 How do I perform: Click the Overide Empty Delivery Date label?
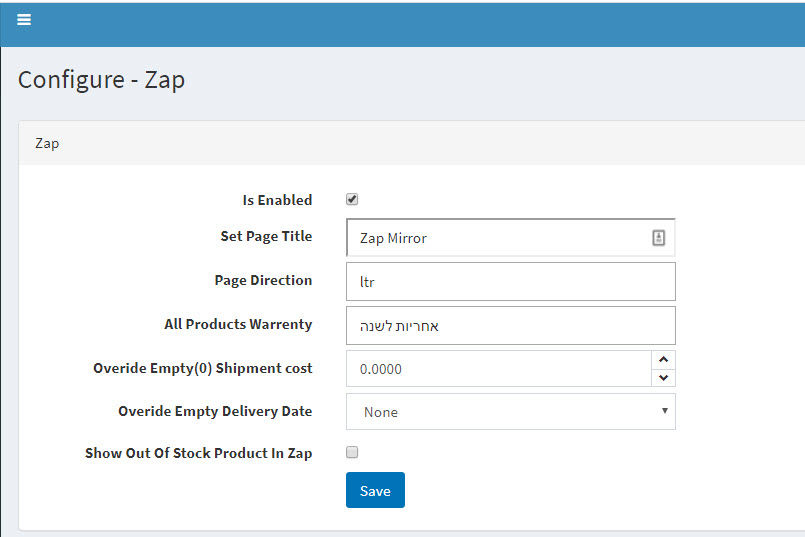[215, 412]
